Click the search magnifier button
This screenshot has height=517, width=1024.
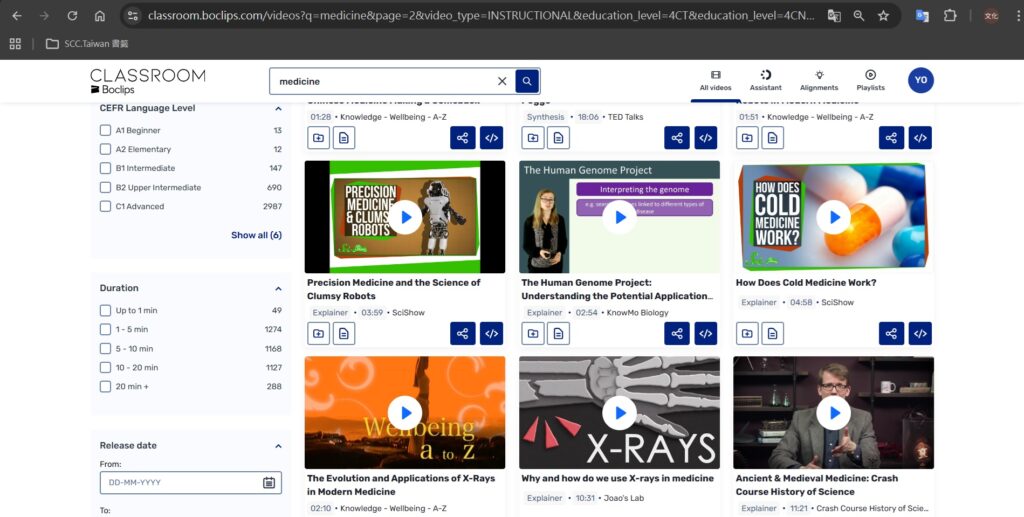(x=527, y=81)
